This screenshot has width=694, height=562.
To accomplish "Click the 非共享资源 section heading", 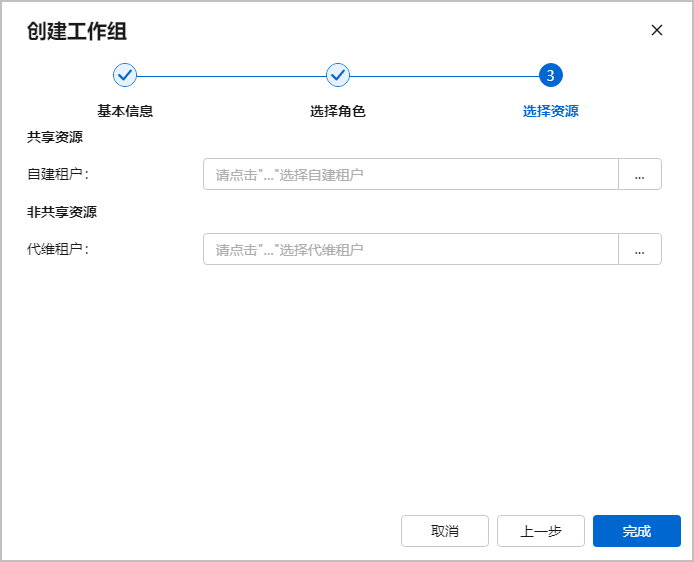I will tap(62, 212).
